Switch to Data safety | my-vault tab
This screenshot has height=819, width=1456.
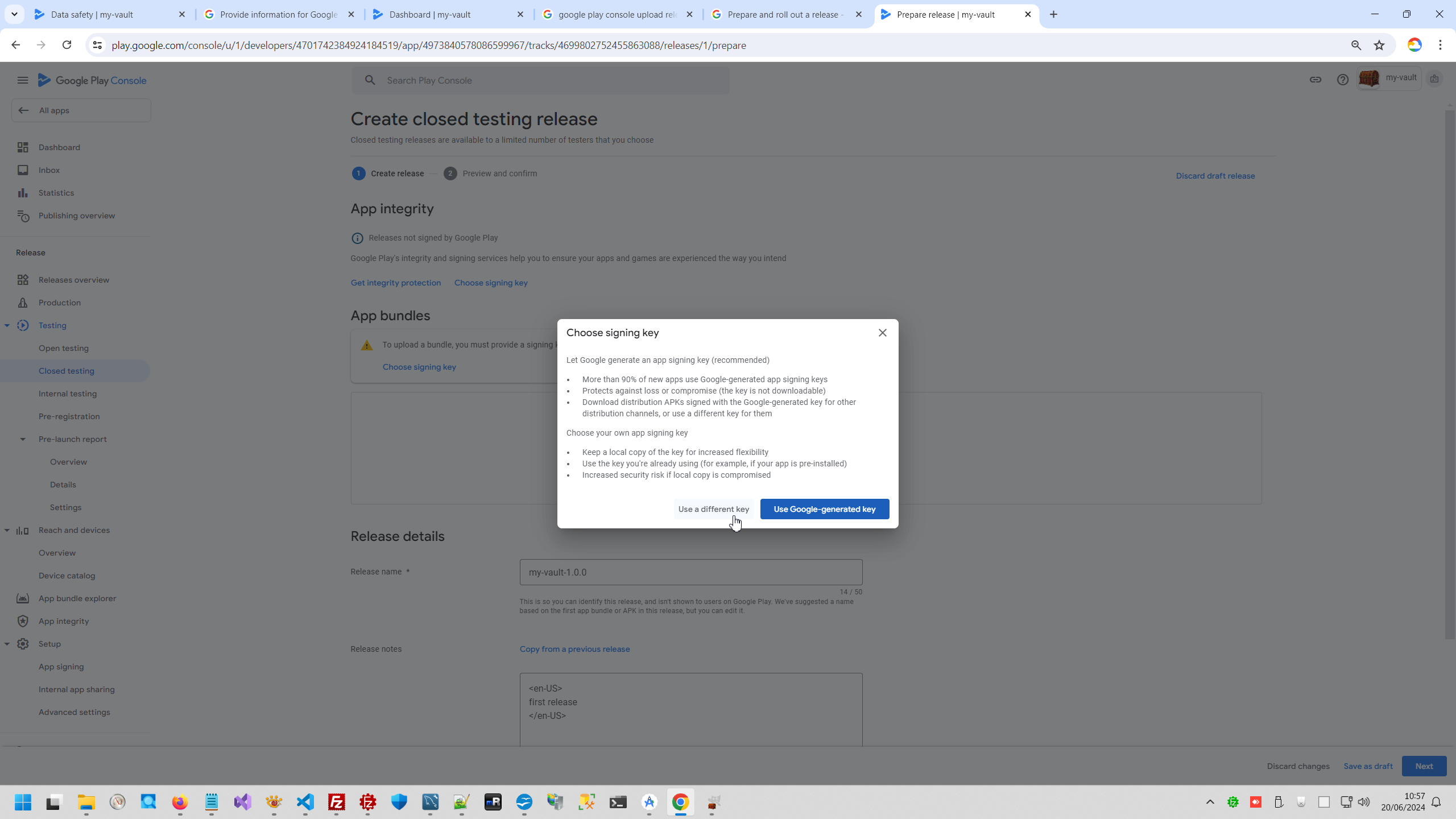click(92, 15)
